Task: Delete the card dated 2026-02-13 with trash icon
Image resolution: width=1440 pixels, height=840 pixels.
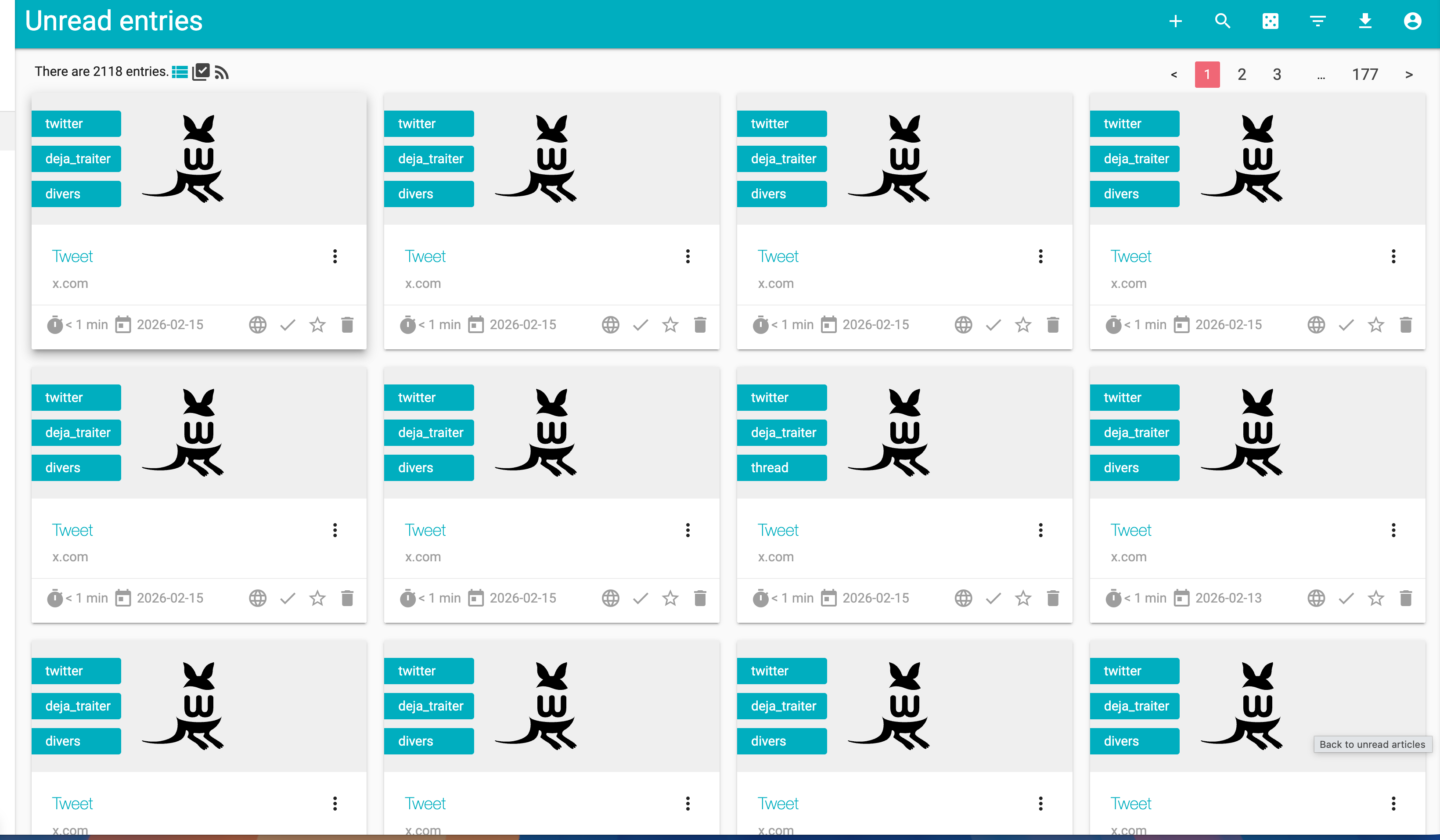Action: point(1405,599)
